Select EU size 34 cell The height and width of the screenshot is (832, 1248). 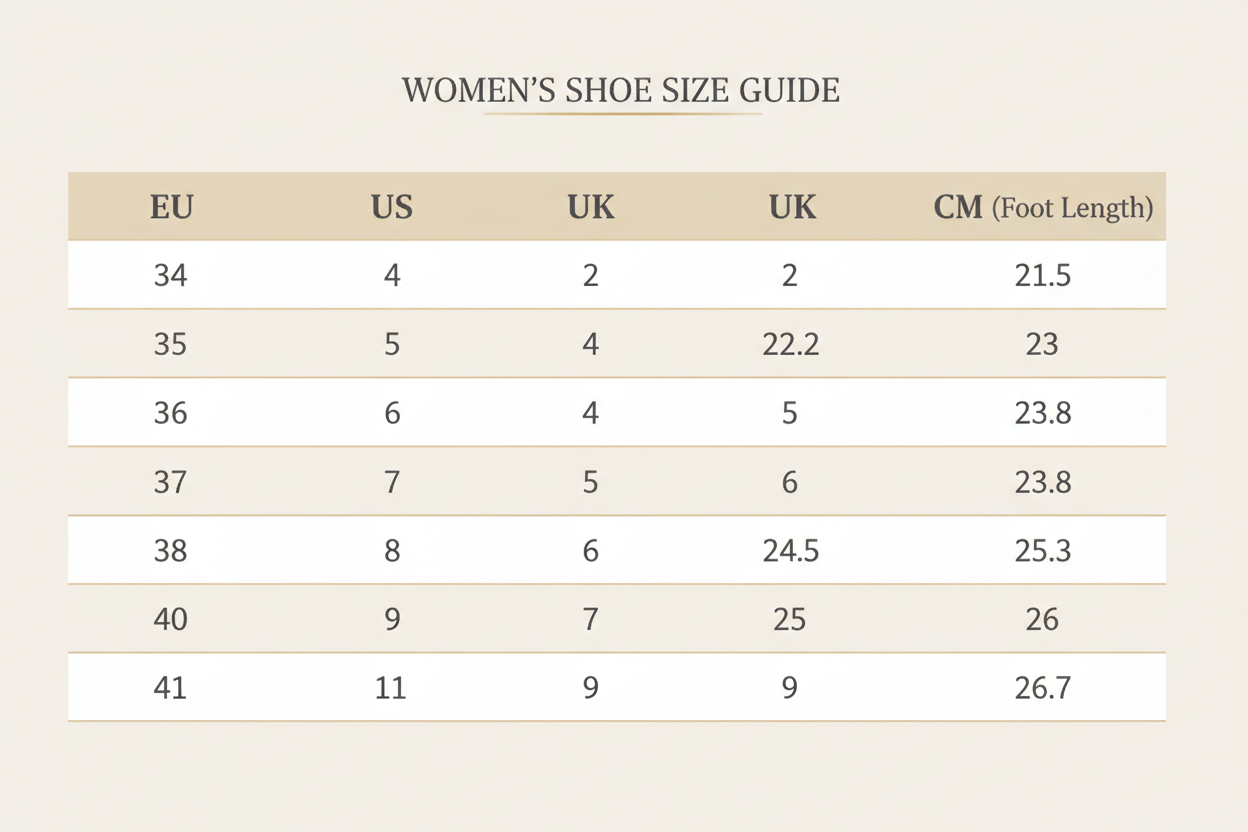pyautogui.click(x=171, y=275)
